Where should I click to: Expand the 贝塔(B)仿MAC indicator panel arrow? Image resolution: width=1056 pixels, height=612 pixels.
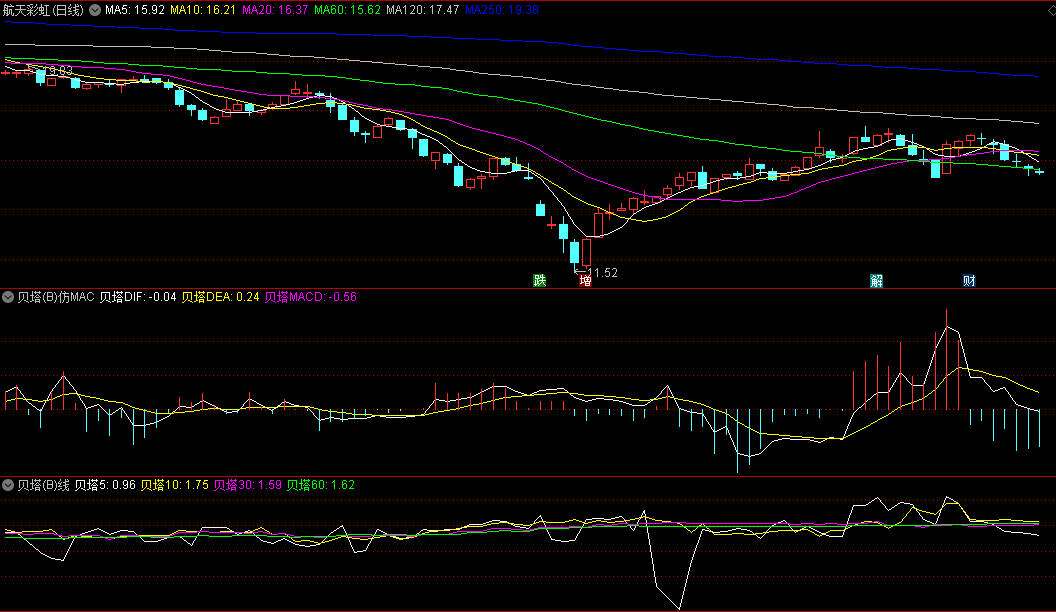point(8,297)
